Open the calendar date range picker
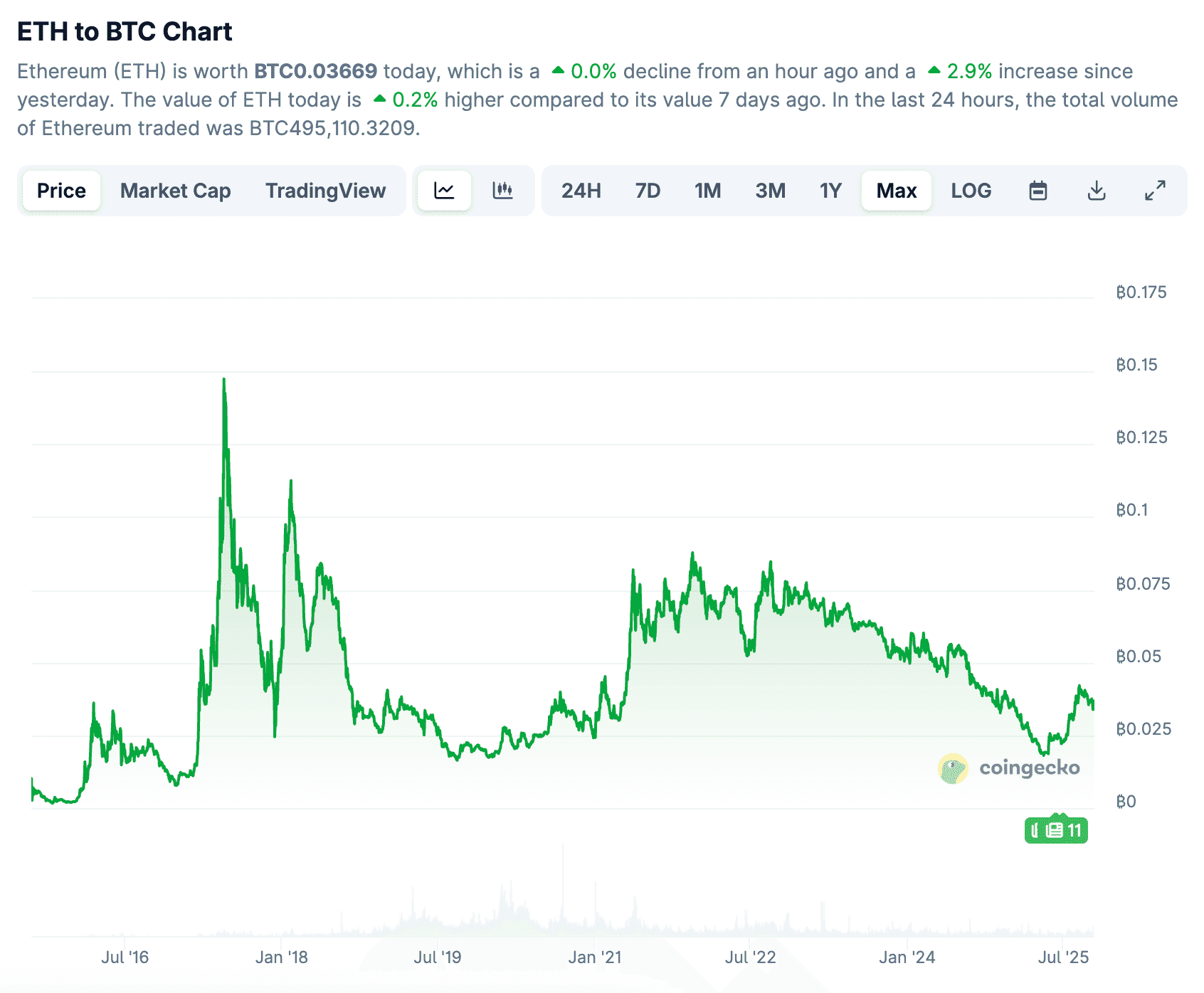 tap(1038, 191)
